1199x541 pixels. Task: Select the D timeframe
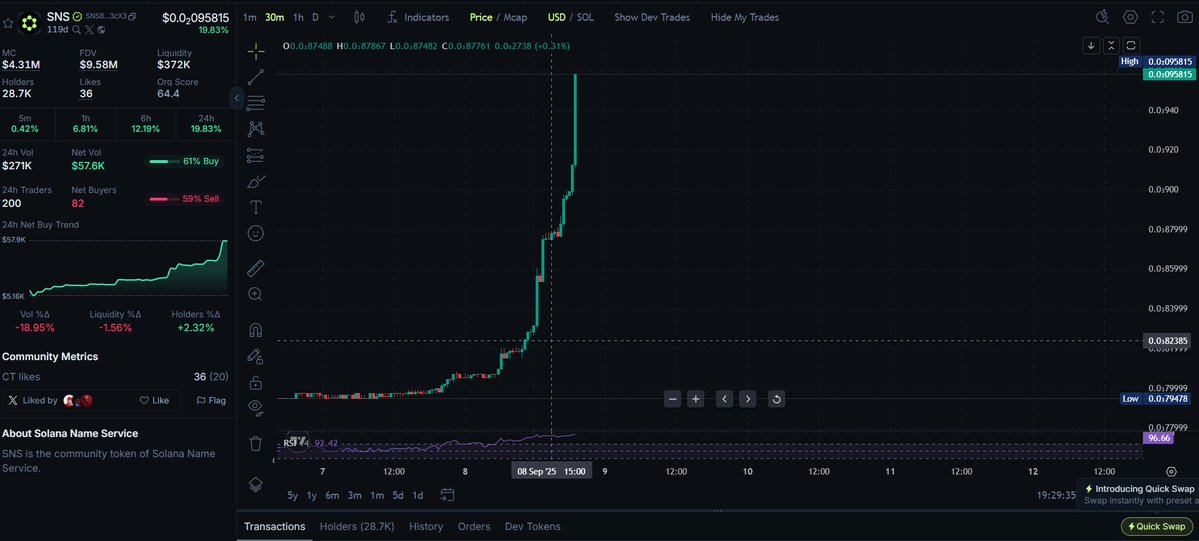(x=315, y=17)
